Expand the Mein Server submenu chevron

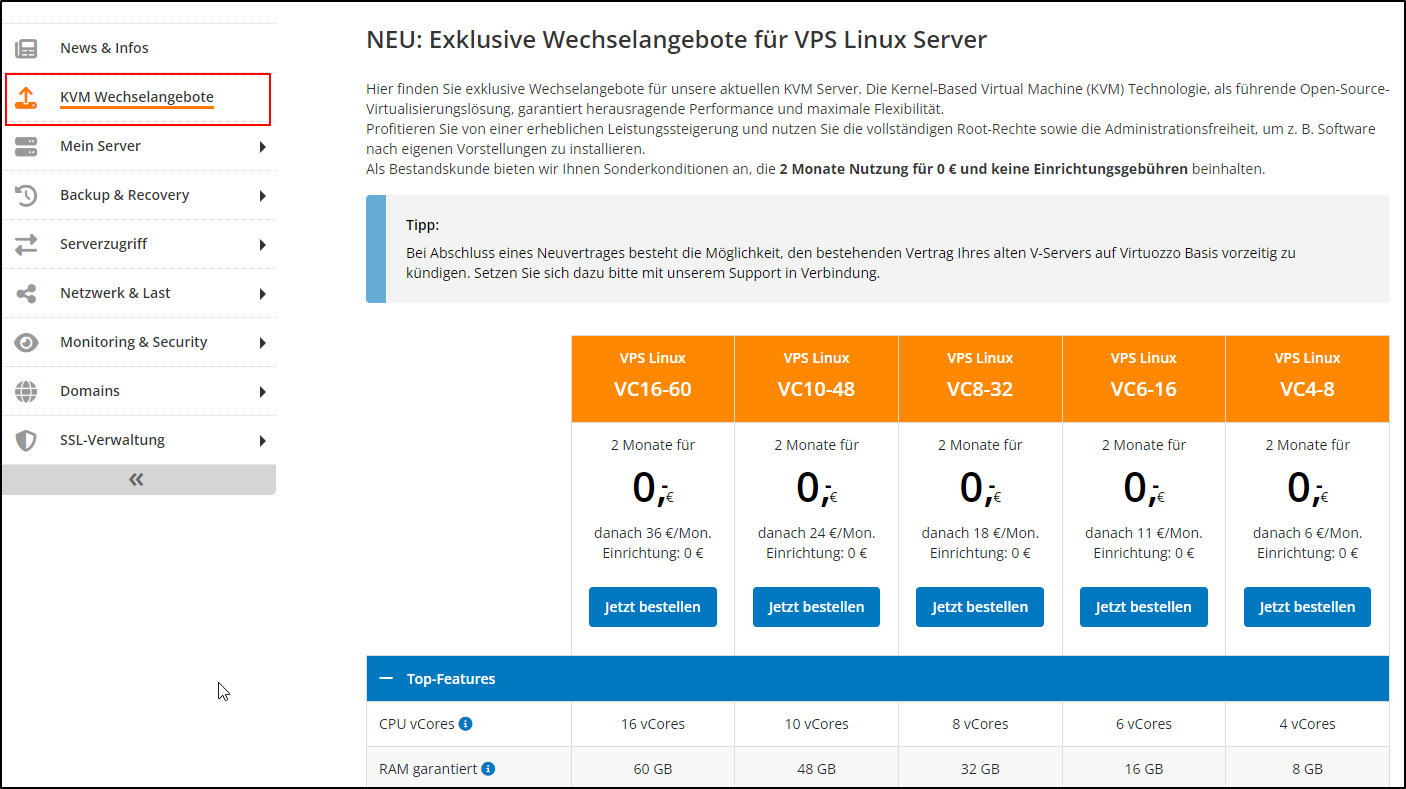click(263, 145)
